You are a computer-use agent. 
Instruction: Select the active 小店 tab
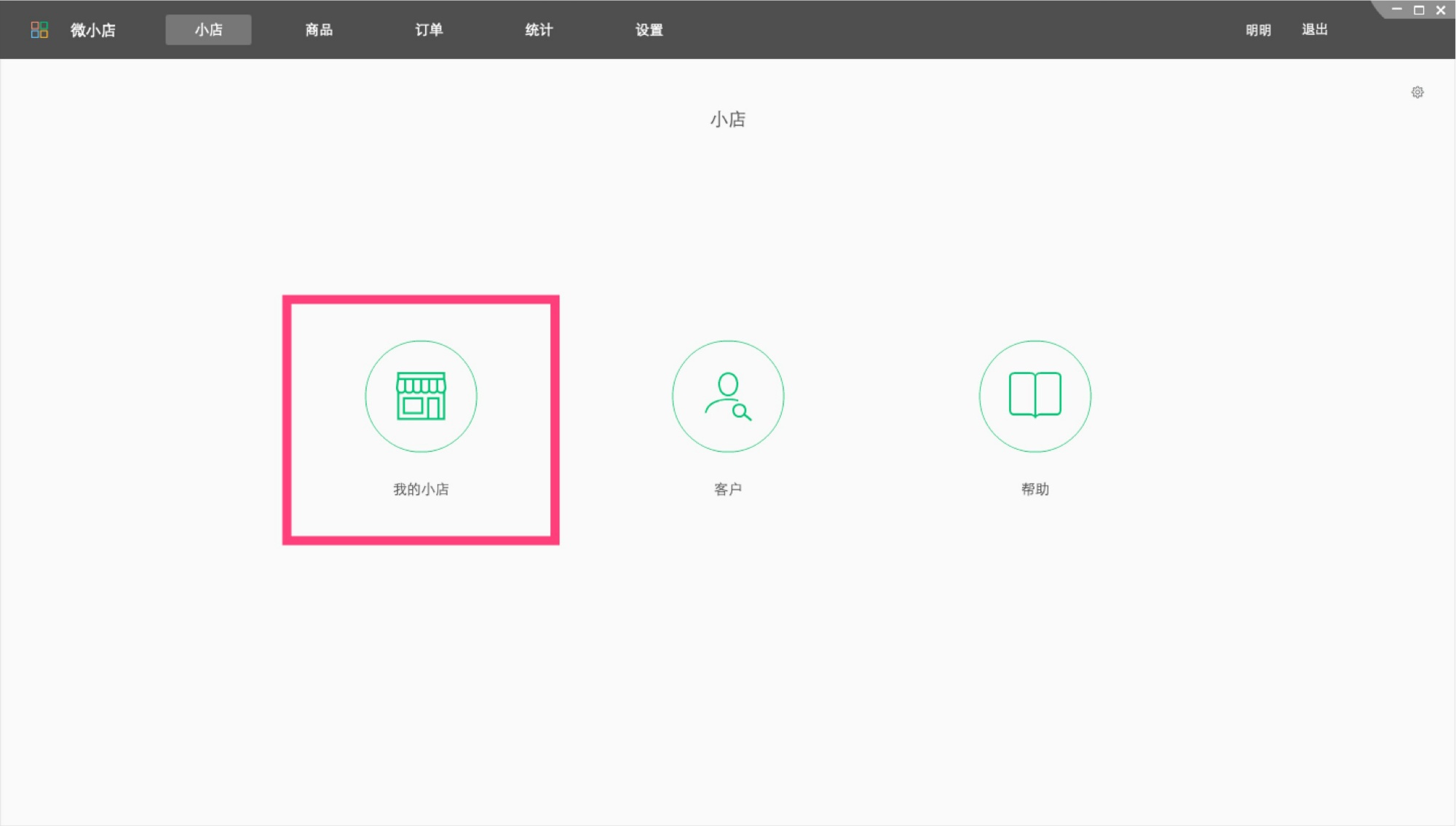click(208, 30)
